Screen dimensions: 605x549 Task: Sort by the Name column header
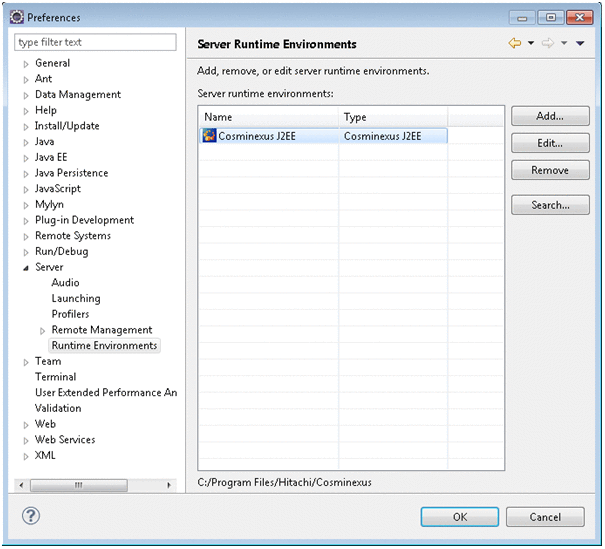268,117
